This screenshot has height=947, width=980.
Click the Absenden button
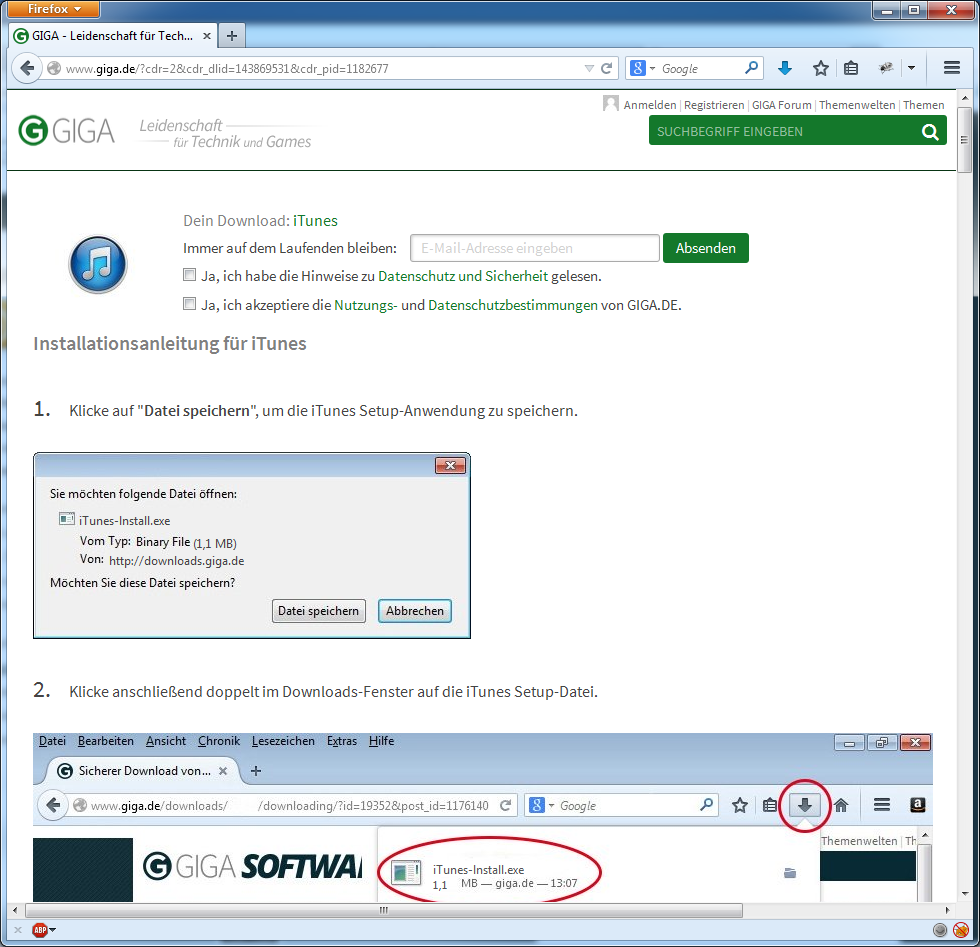706,248
